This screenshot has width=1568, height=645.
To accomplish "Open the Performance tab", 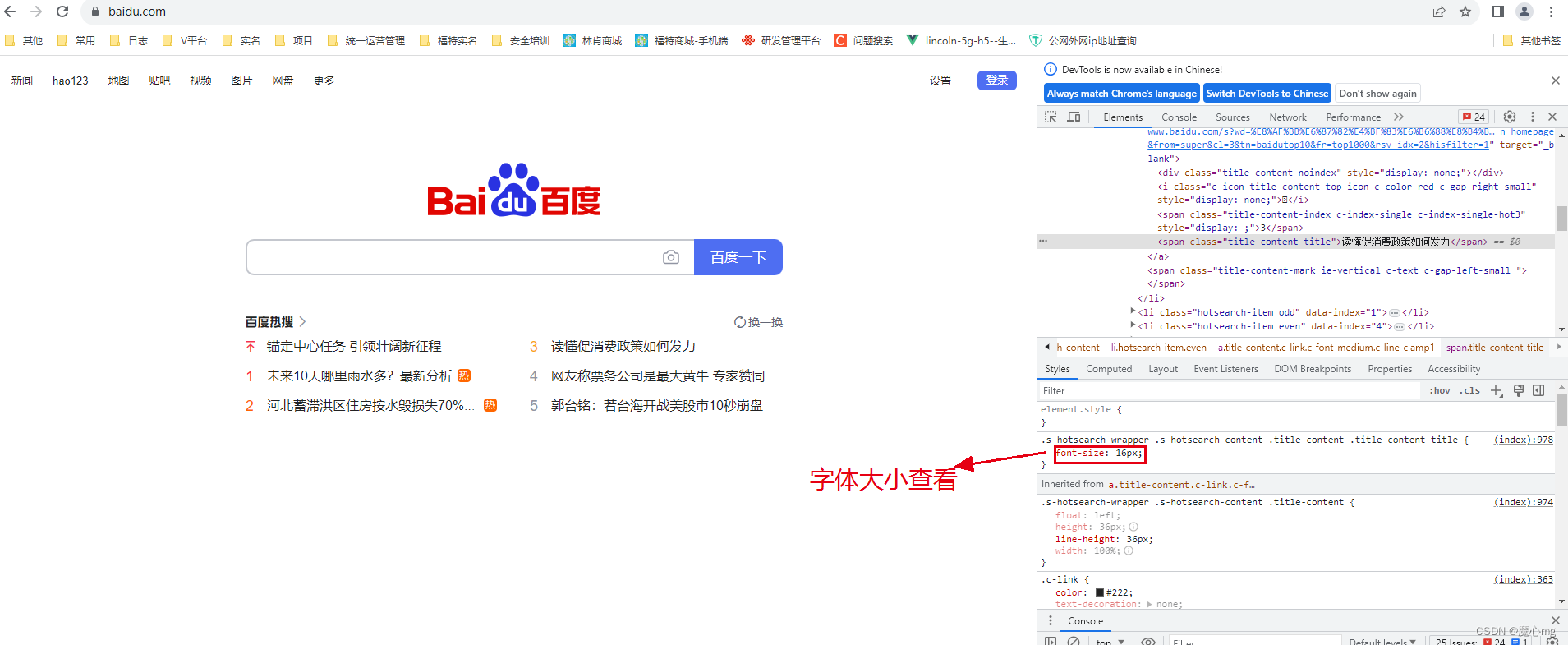I will [x=1353, y=117].
